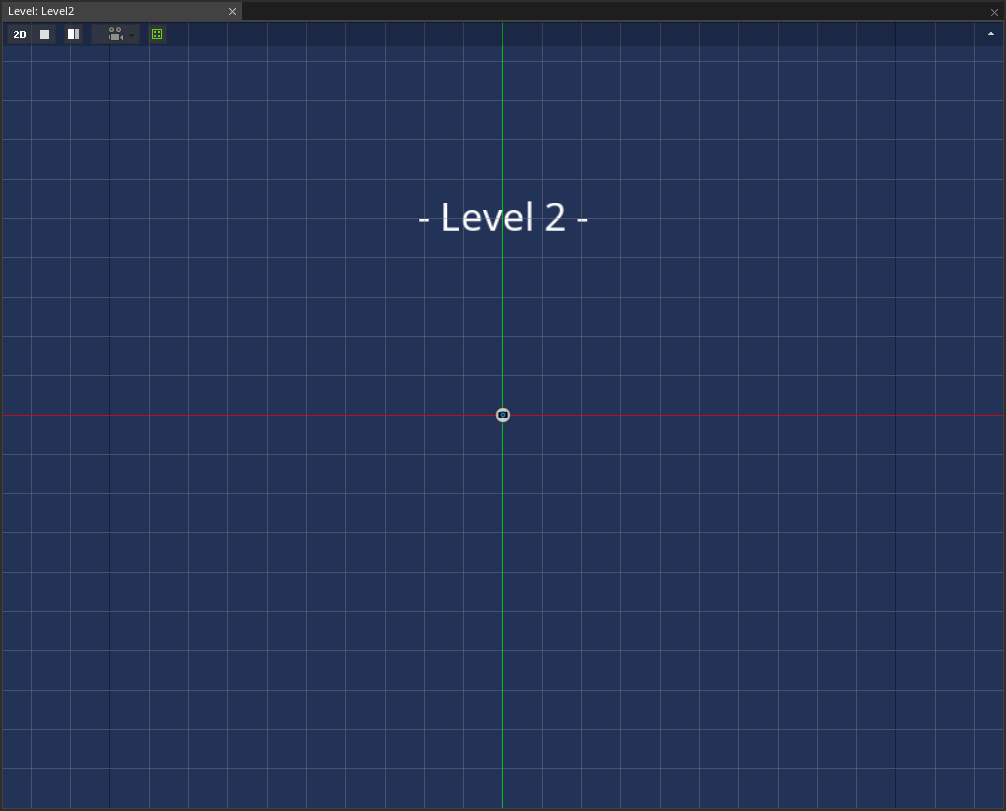The image size is (1006, 811).
Task: Collapse the viewport toolbar with the arrow
Action: click(x=991, y=34)
